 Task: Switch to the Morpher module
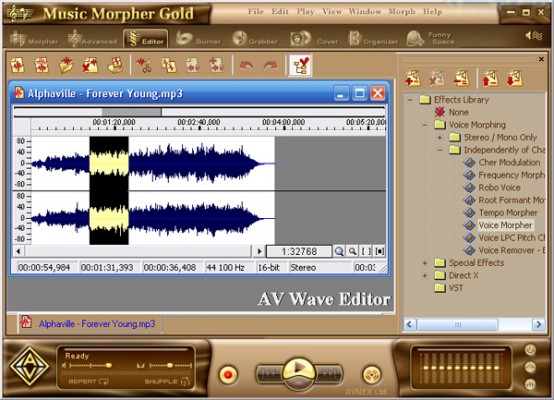[x=34, y=39]
